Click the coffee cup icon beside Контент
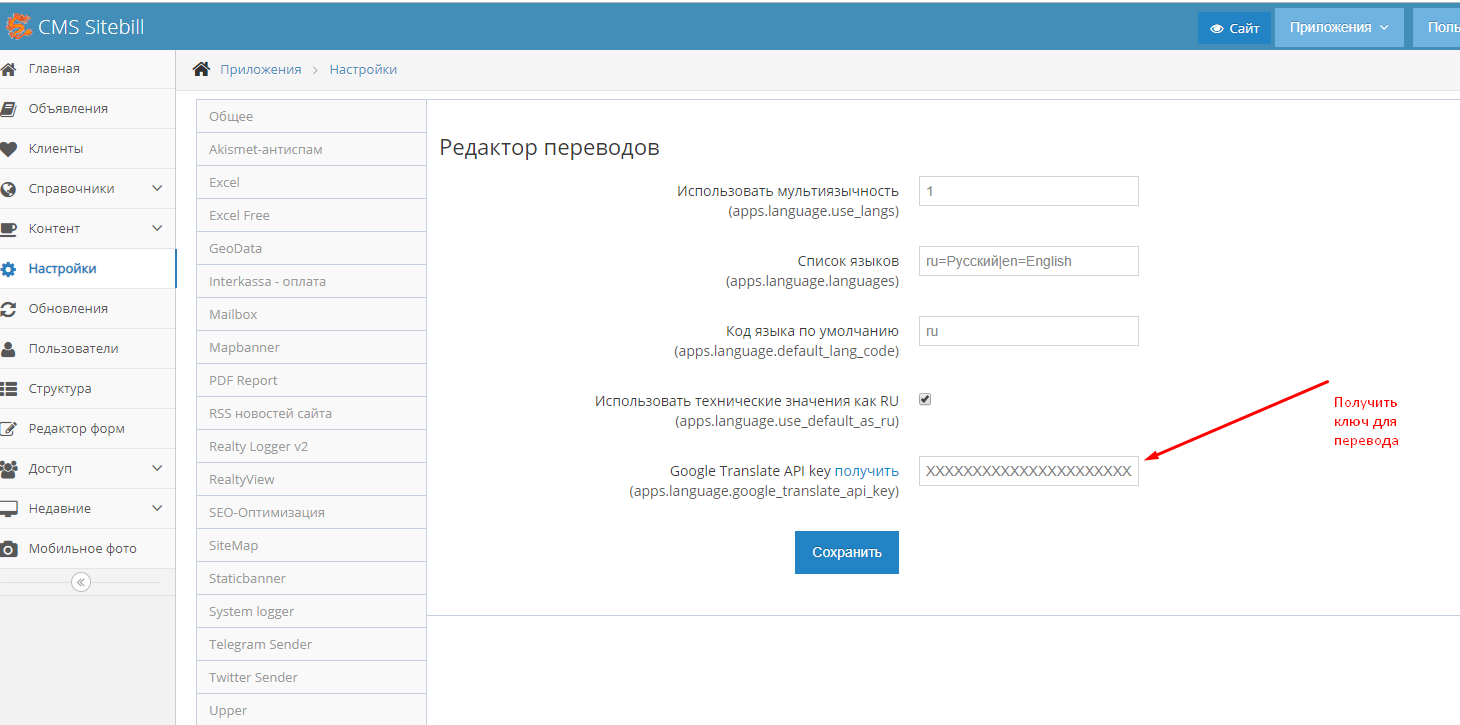Screen dimensions: 1460x725 [x=9, y=229]
